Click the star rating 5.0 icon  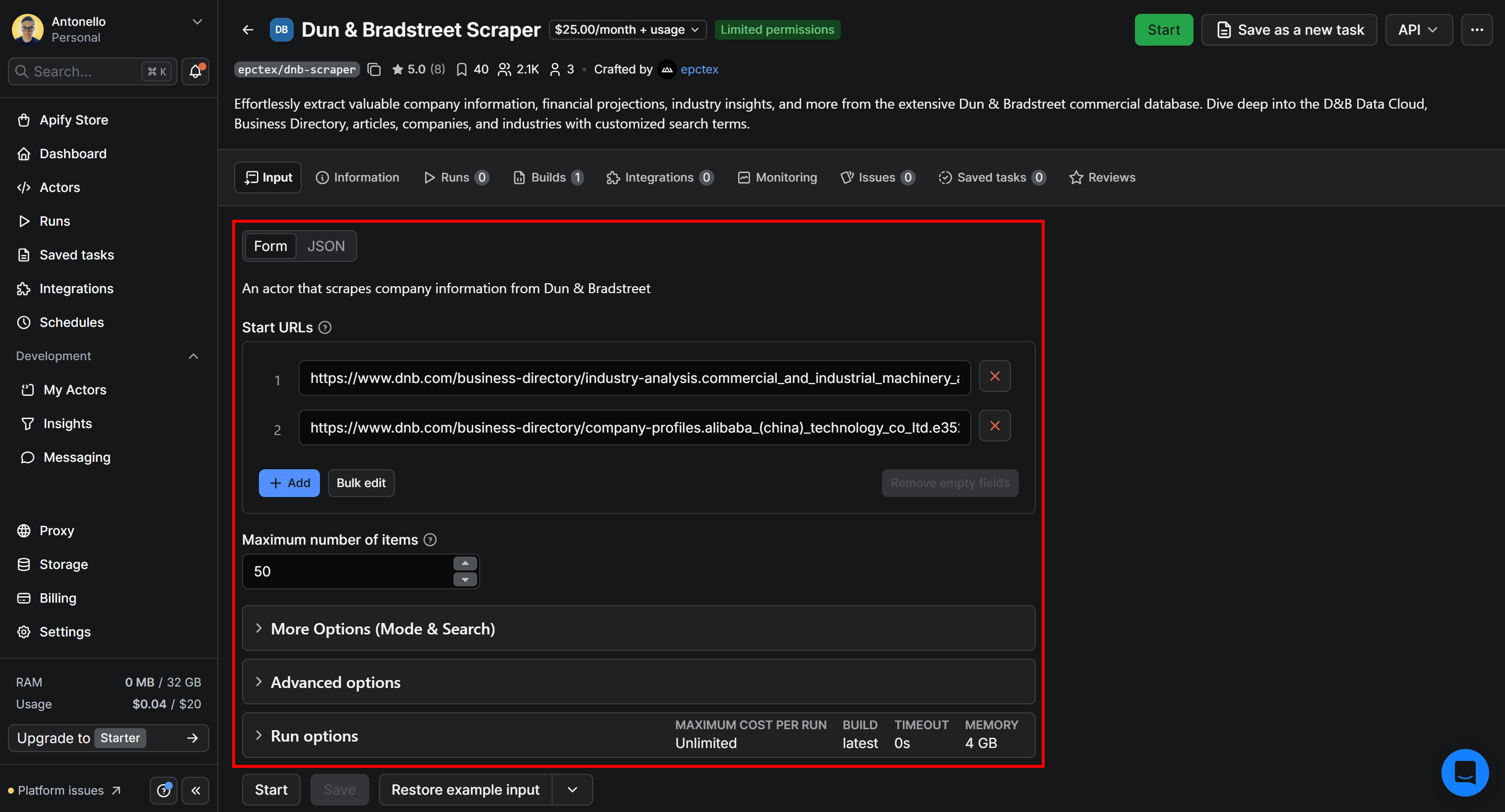(397, 69)
